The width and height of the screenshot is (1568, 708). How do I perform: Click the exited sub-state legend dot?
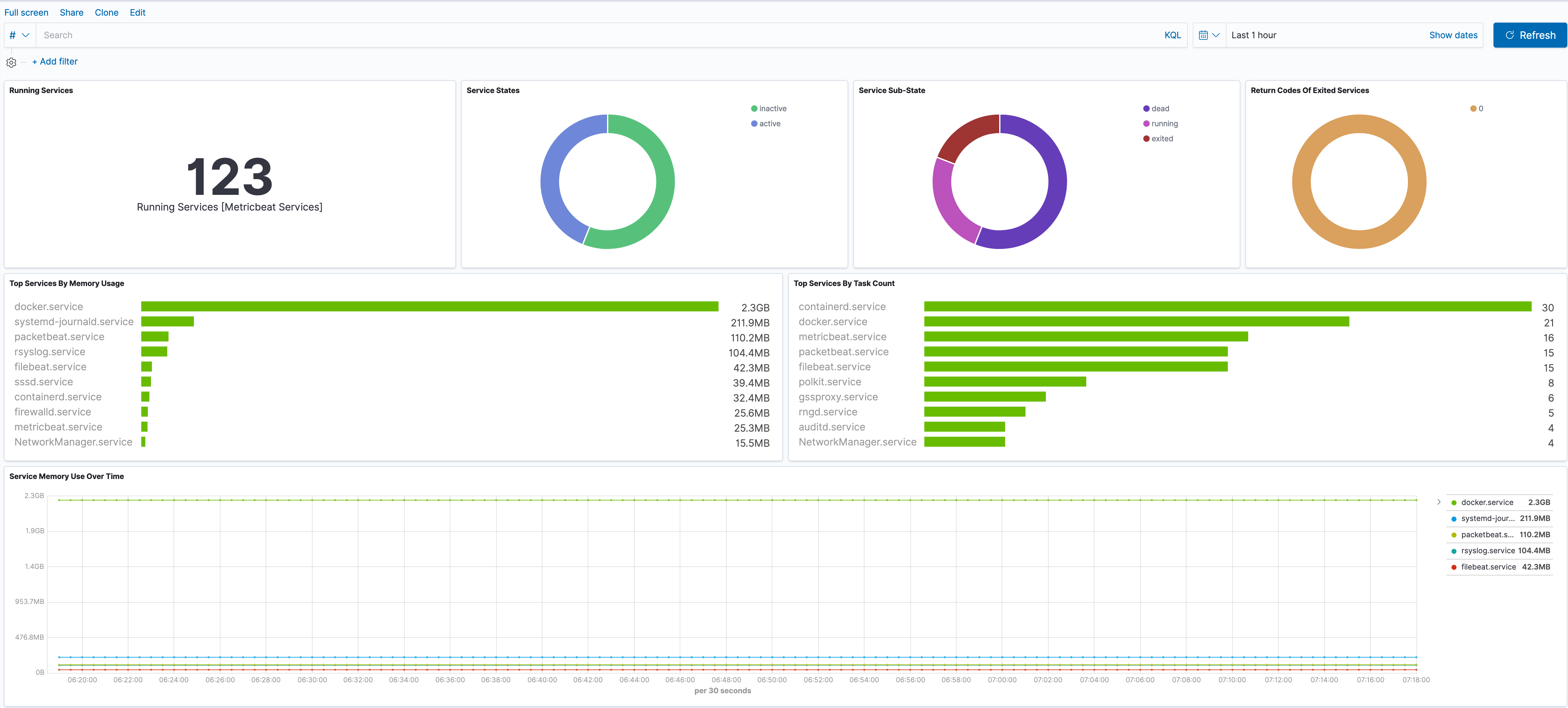pos(1146,139)
